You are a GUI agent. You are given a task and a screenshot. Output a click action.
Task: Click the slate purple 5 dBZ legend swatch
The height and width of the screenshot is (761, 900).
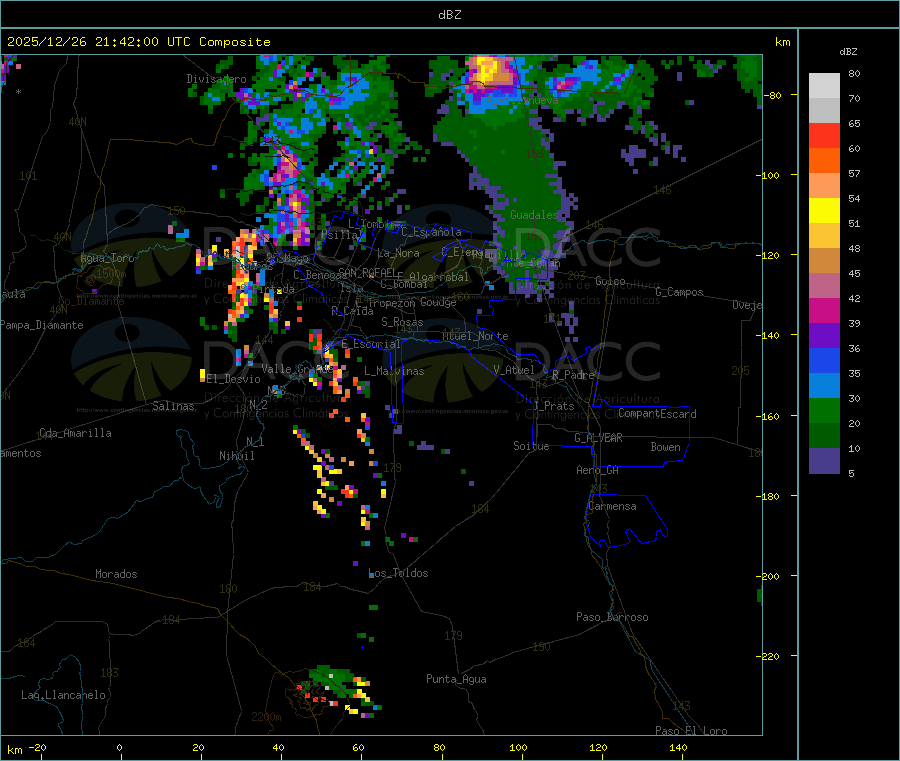(824, 461)
